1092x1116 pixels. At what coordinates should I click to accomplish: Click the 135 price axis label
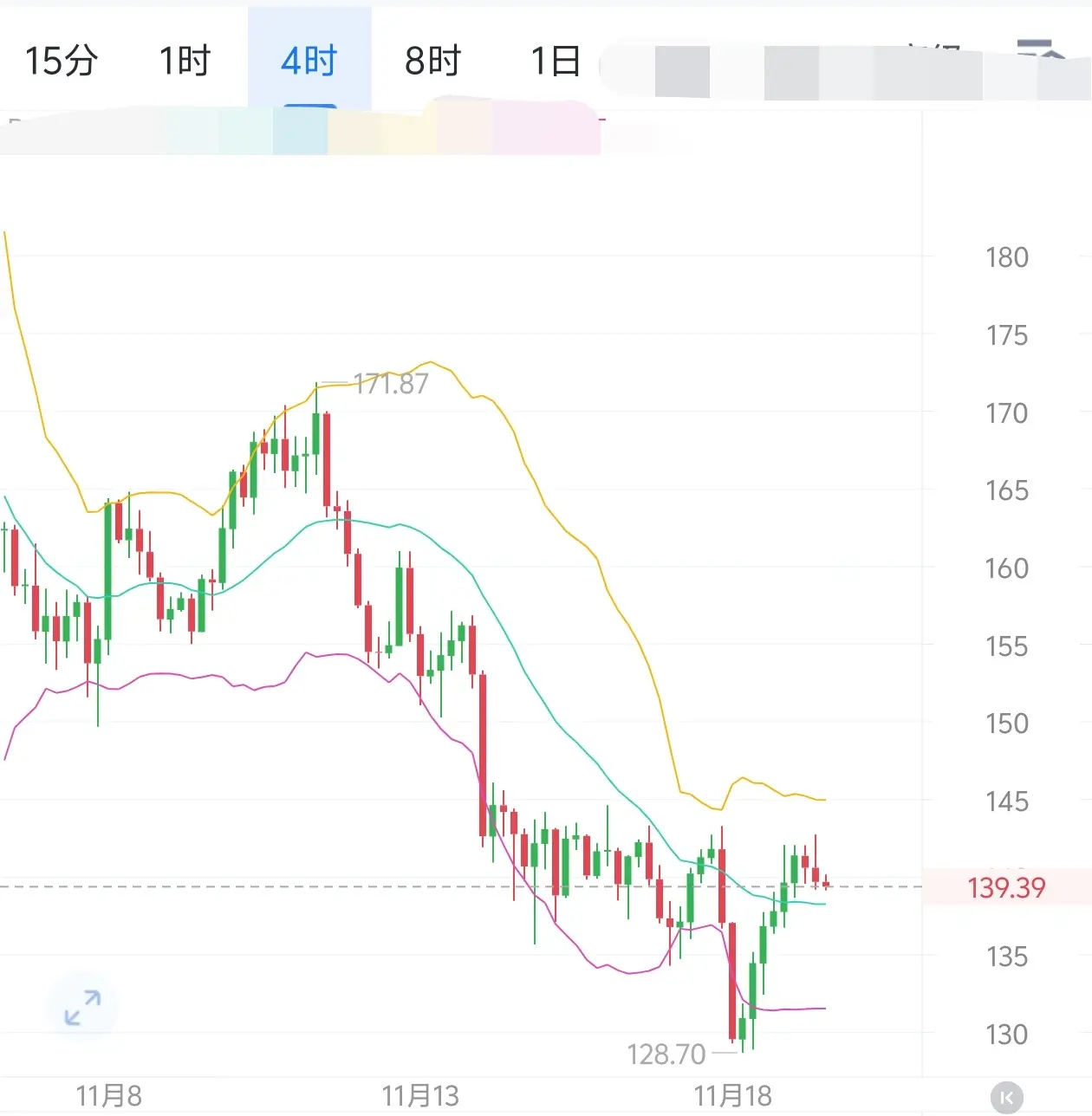pos(1006,957)
